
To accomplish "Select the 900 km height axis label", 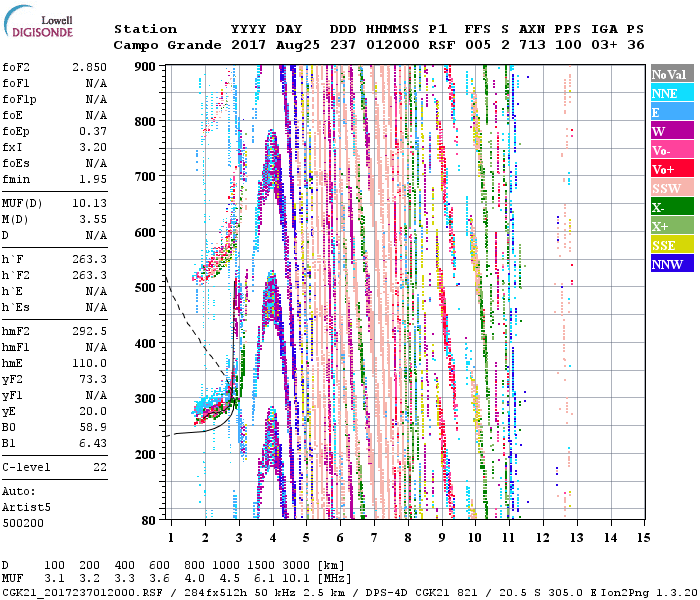I will point(147,66).
